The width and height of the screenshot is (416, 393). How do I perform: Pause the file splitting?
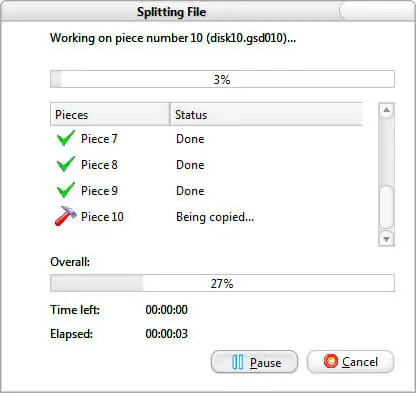tap(254, 362)
